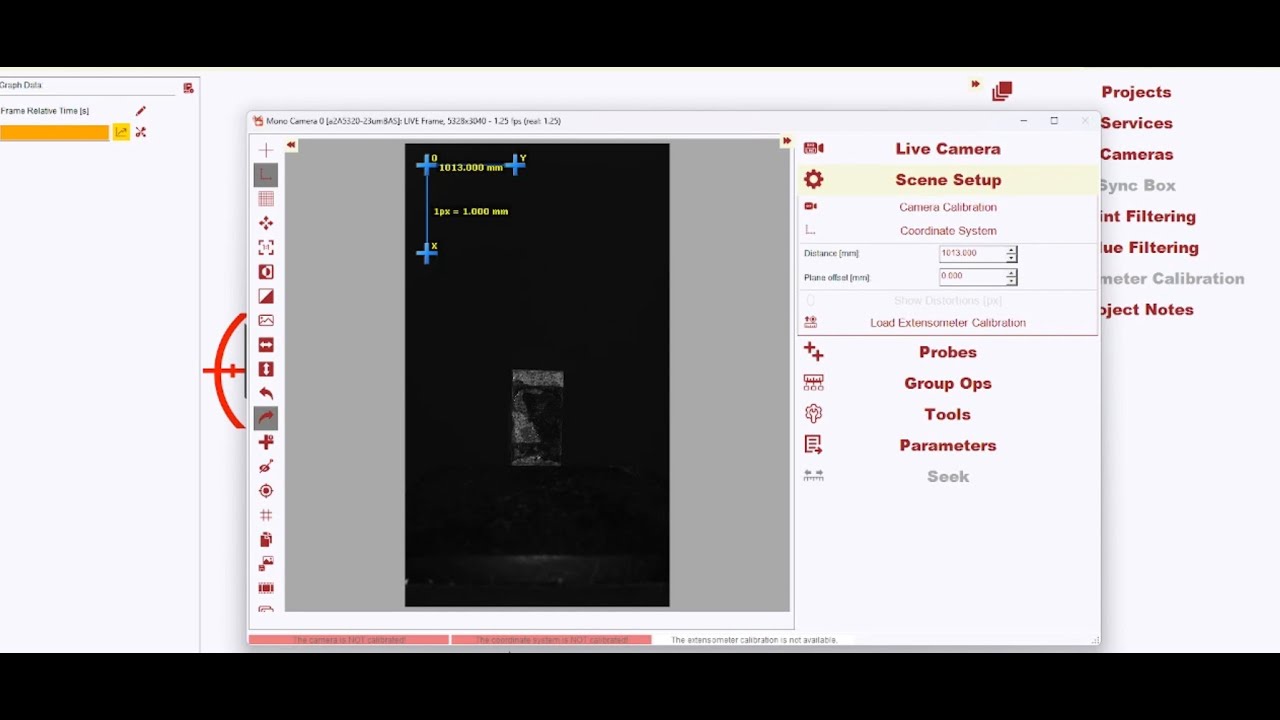1280x720 pixels.
Task: Open the Tools section
Action: 948,414
